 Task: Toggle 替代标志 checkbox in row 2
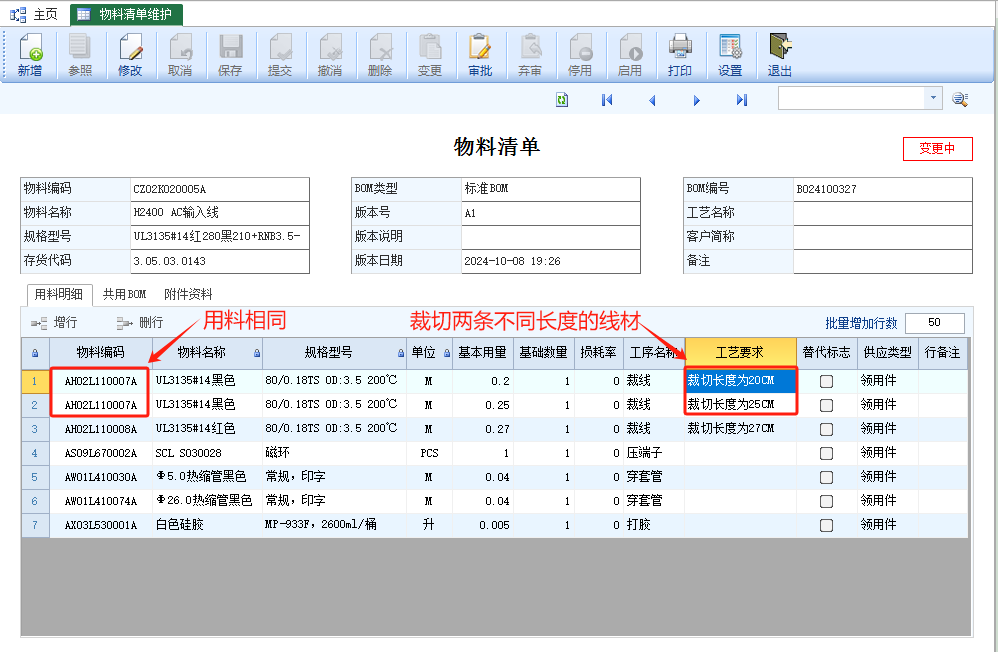coord(826,406)
